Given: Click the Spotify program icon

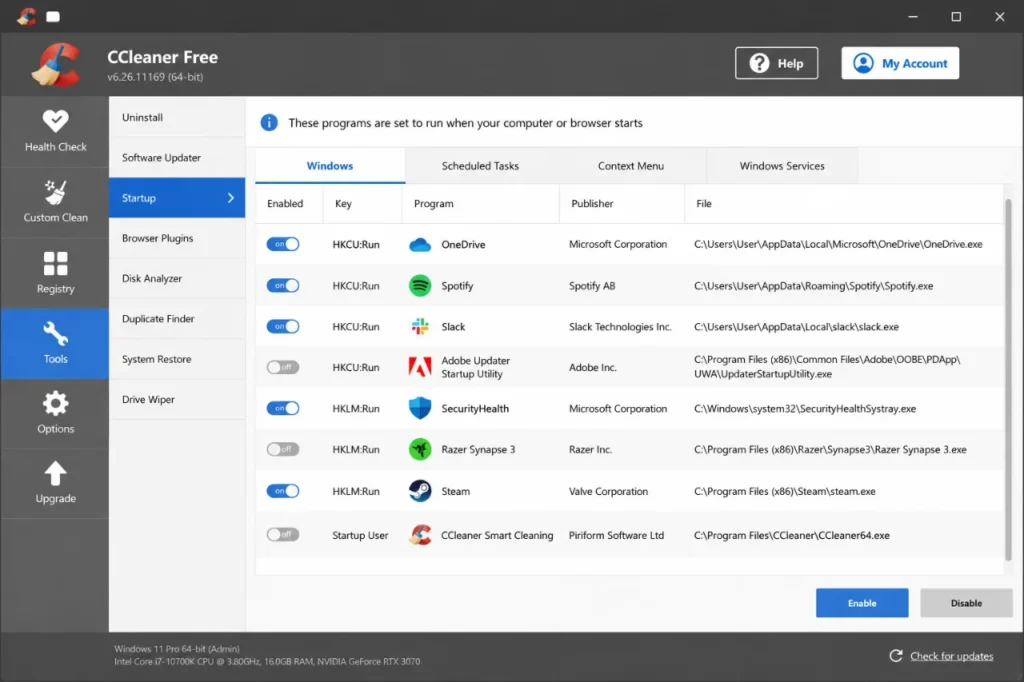Looking at the screenshot, I should 420,285.
